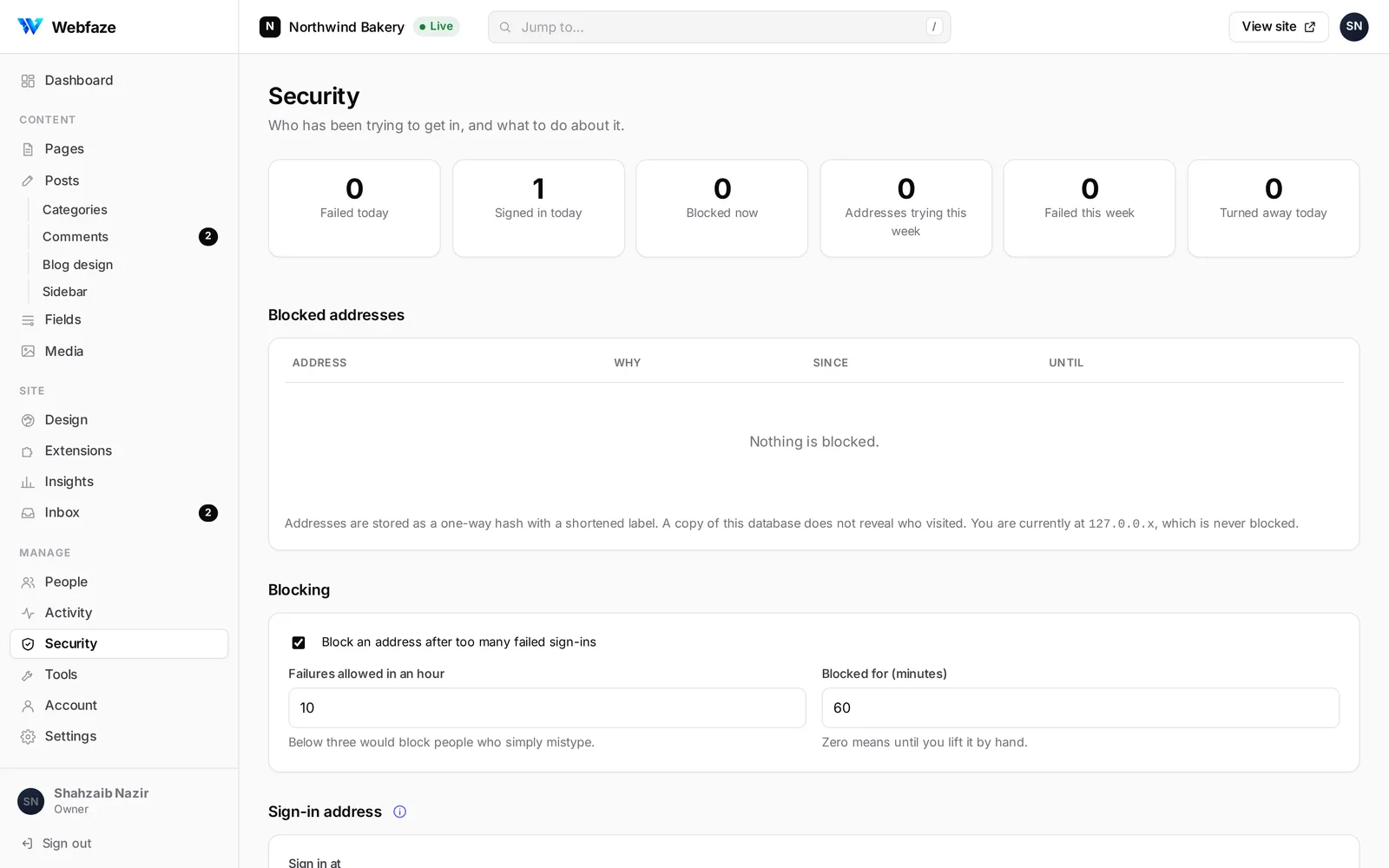Open Dashboard from the sidebar icon
The image size is (1389, 868).
coord(28,81)
